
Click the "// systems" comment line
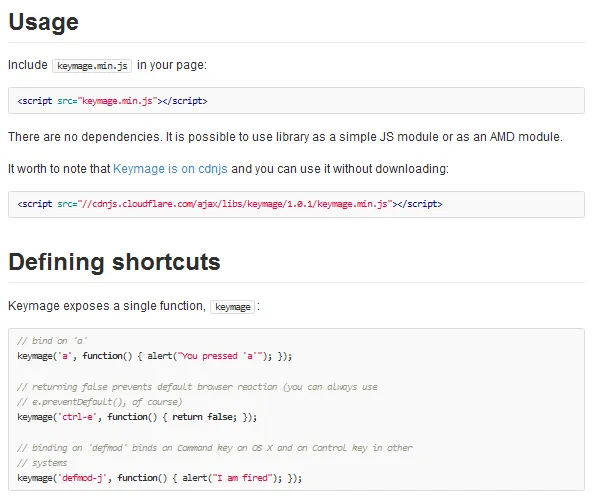coord(40,463)
